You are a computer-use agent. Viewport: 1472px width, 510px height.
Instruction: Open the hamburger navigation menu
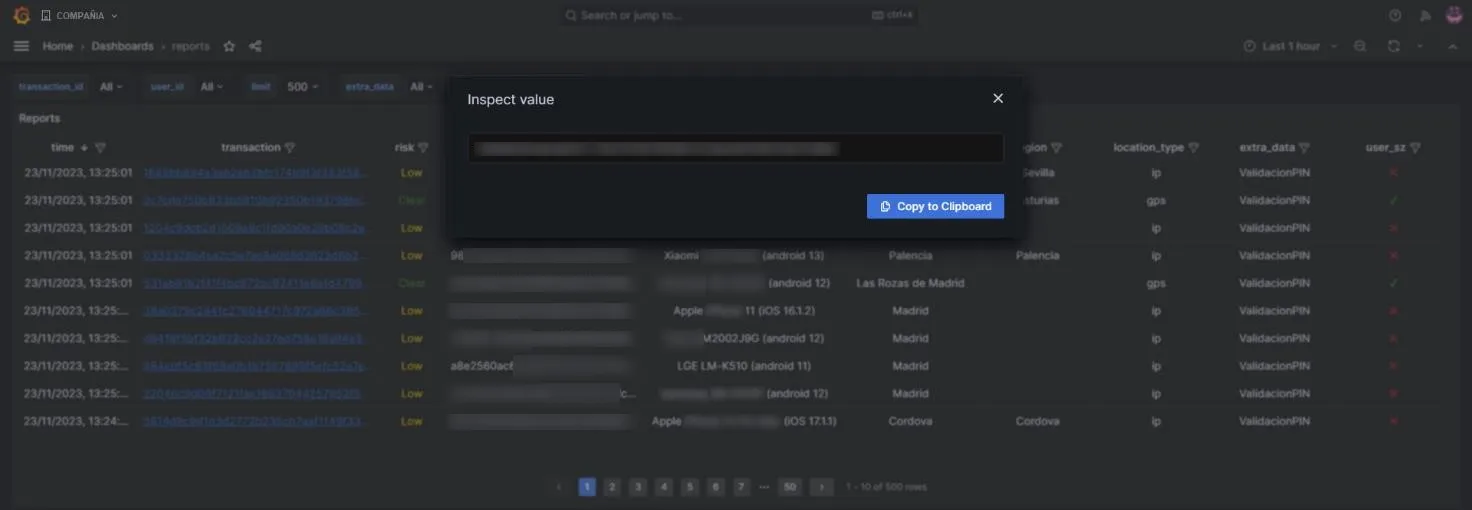21,46
